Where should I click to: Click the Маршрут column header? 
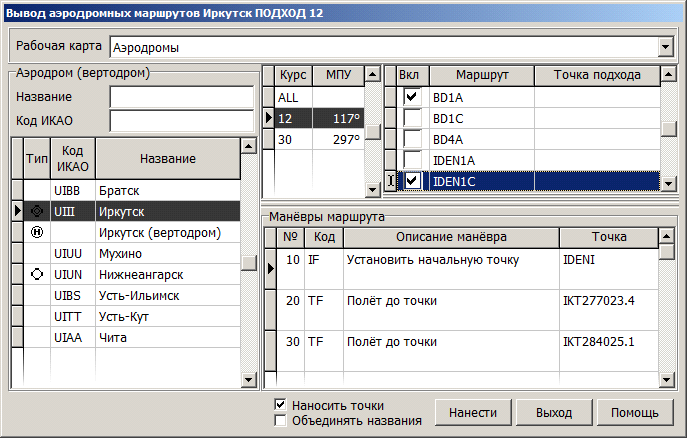pyautogui.click(x=482, y=75)
